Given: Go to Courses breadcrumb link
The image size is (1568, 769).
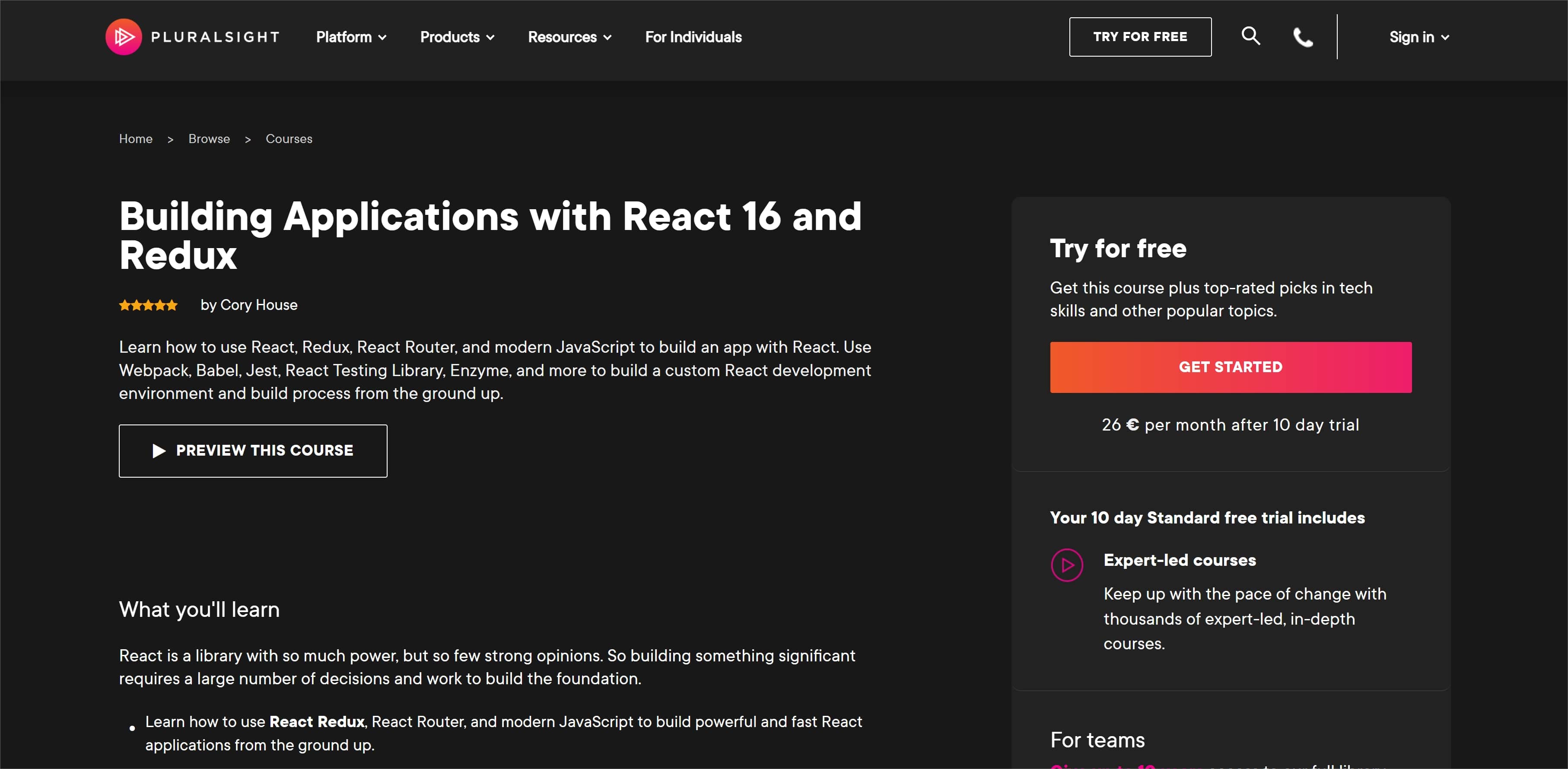Looking at the screenshot, I should [289, 139].
